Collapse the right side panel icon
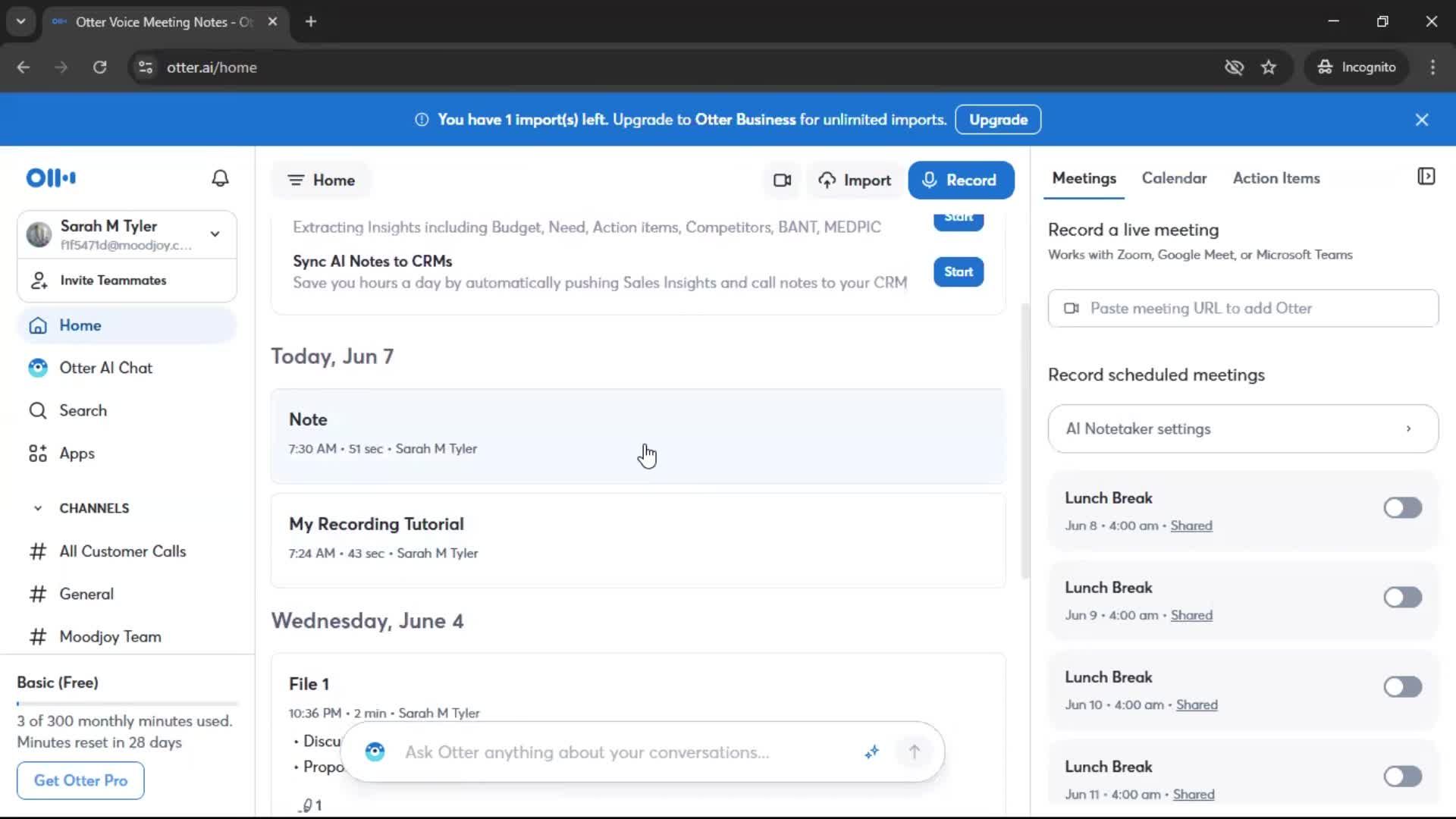 click(x=1426, y=177)
